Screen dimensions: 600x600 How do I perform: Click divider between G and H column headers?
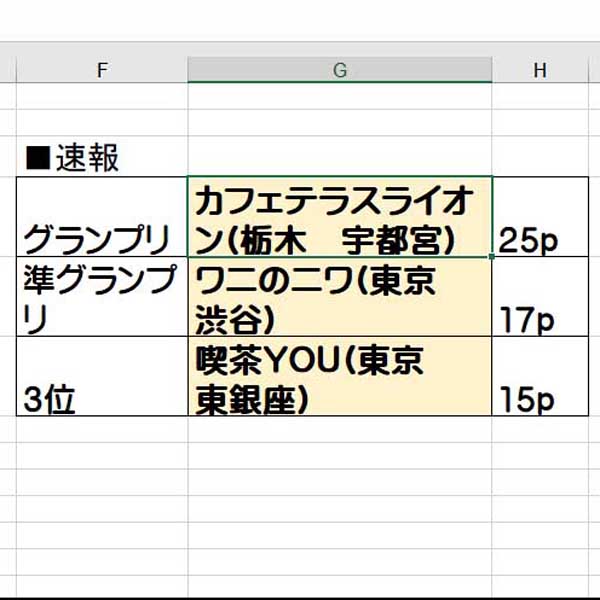(x=492, y=69)
